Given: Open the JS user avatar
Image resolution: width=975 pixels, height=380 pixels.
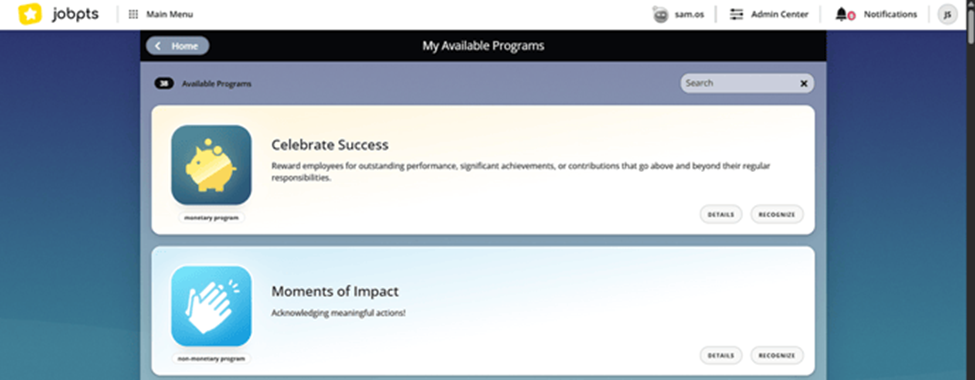Looking at the screenshot, I should (947, 14).
